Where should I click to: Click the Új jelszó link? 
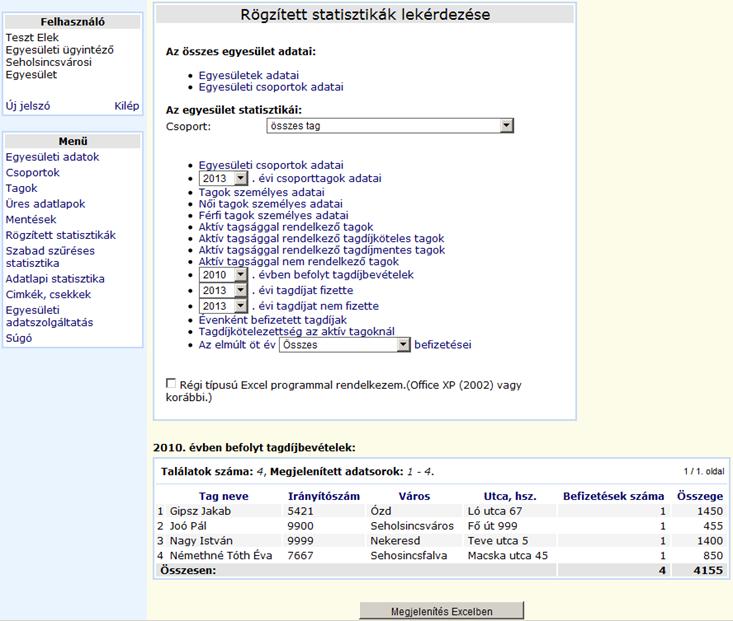[28, 106]
